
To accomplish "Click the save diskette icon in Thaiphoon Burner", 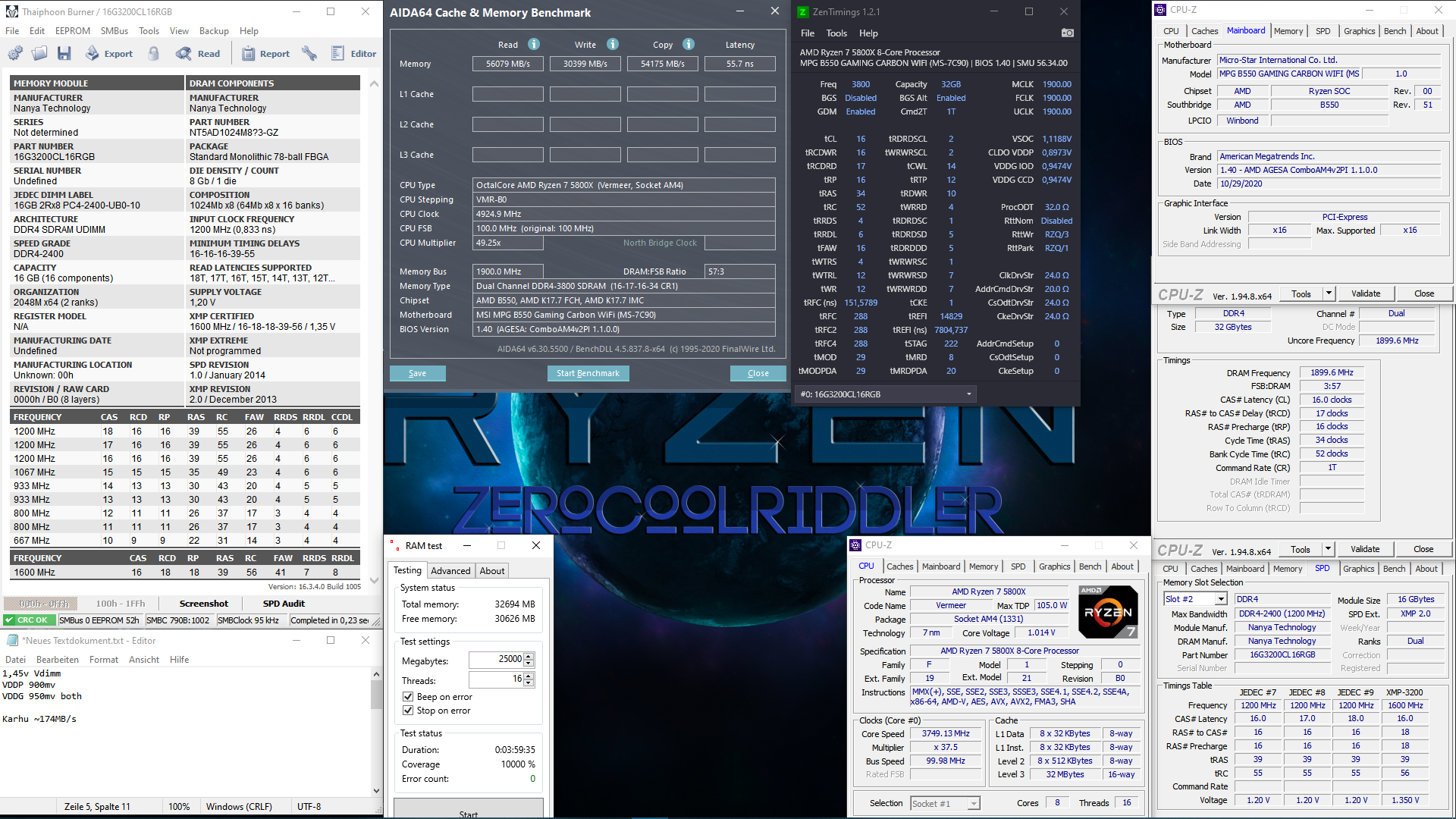I will point(64,53).
